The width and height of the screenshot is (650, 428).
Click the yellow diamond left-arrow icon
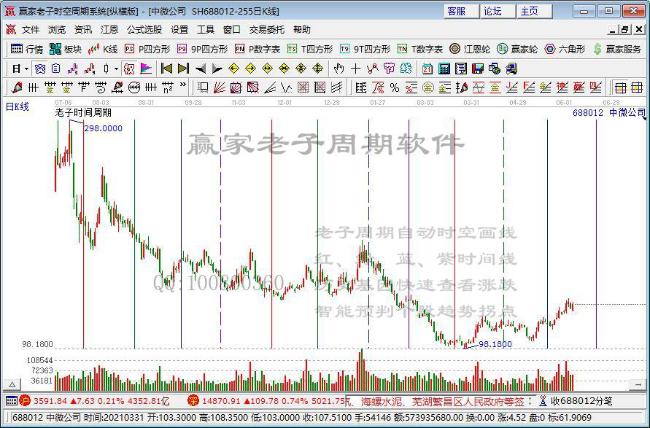234,68
